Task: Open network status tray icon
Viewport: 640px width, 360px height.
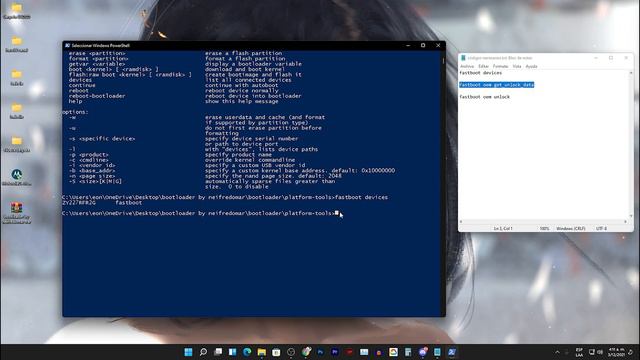Action: tap(592, 352)
